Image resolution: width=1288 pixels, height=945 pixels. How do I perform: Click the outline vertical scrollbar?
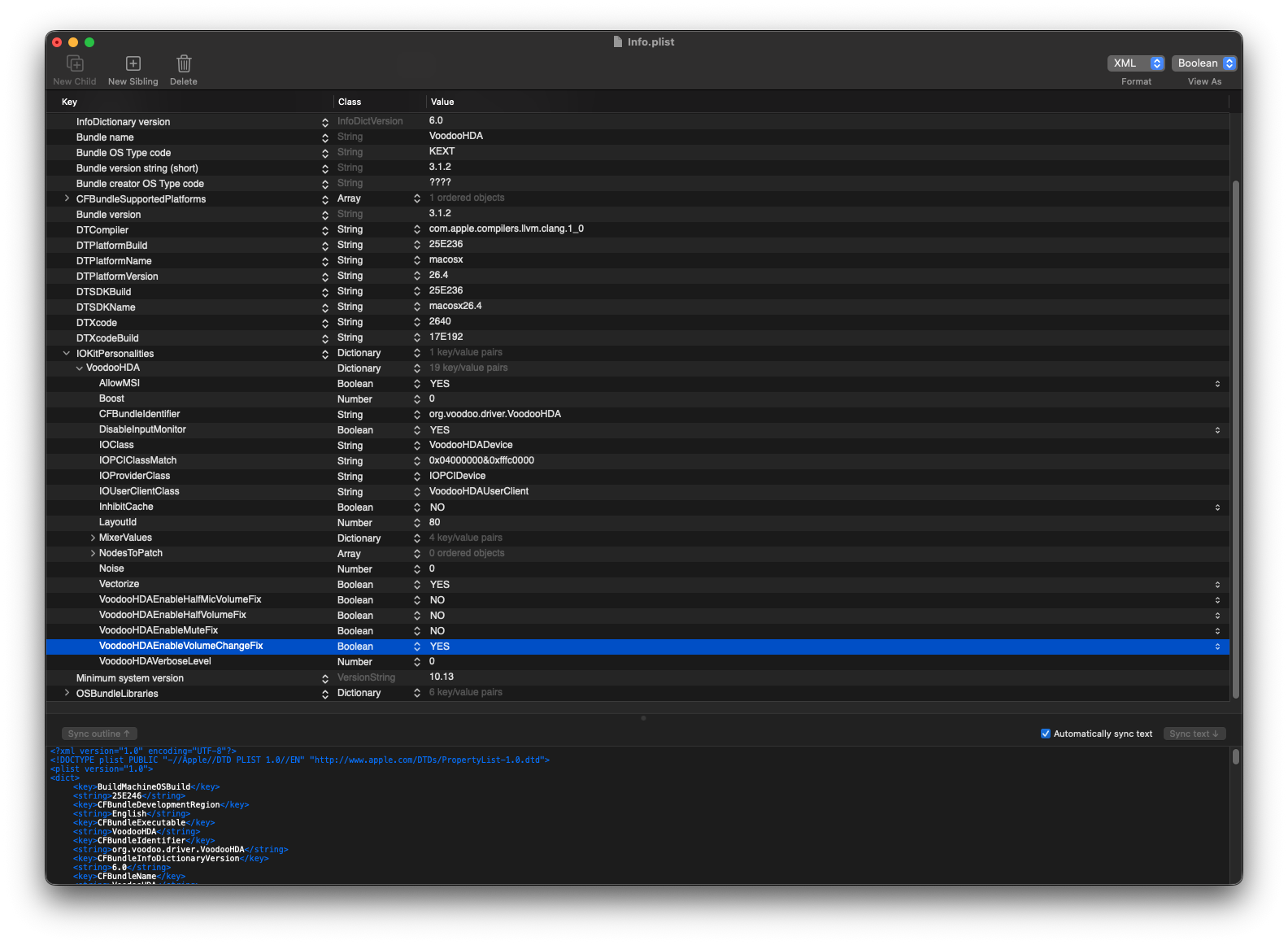[1235, 439]
